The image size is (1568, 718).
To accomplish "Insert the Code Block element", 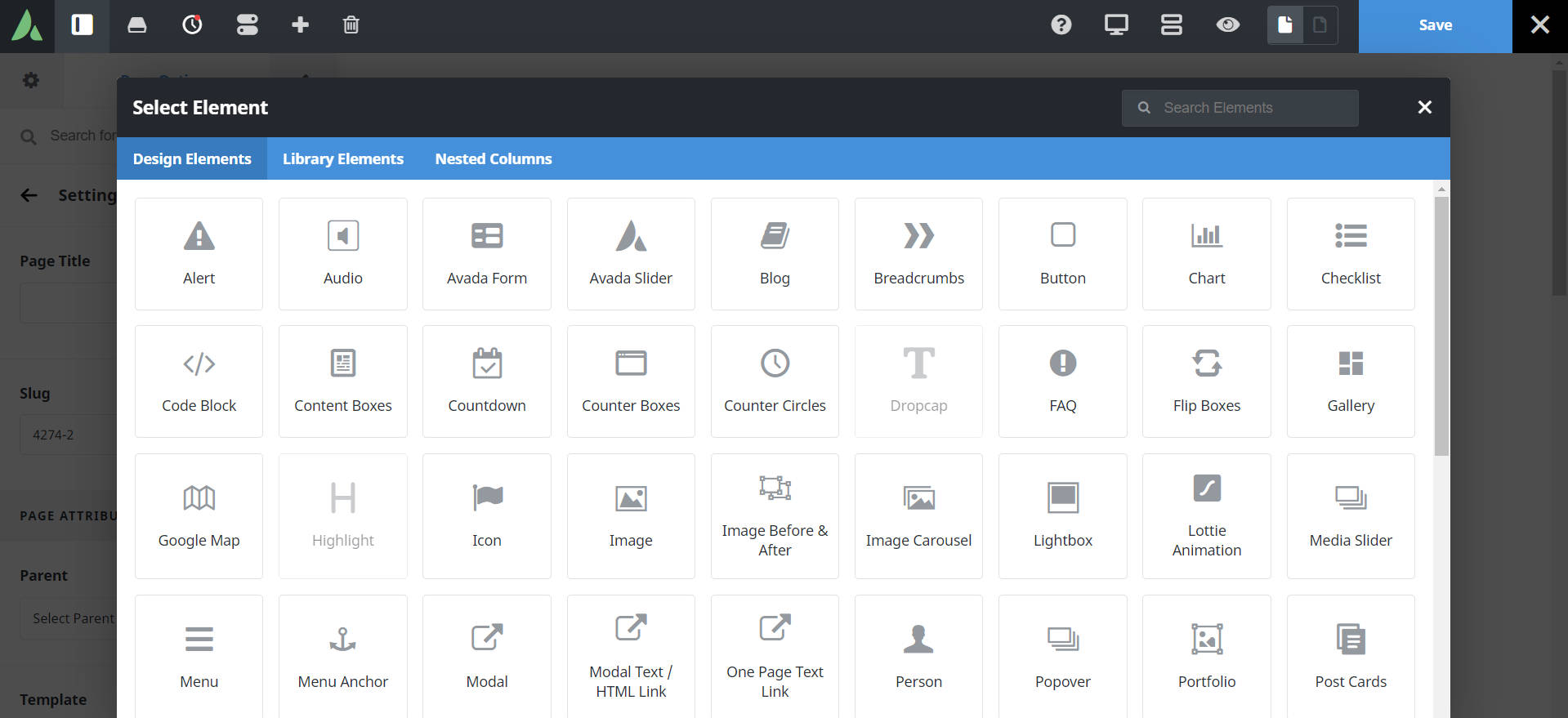I will point(199,381).
